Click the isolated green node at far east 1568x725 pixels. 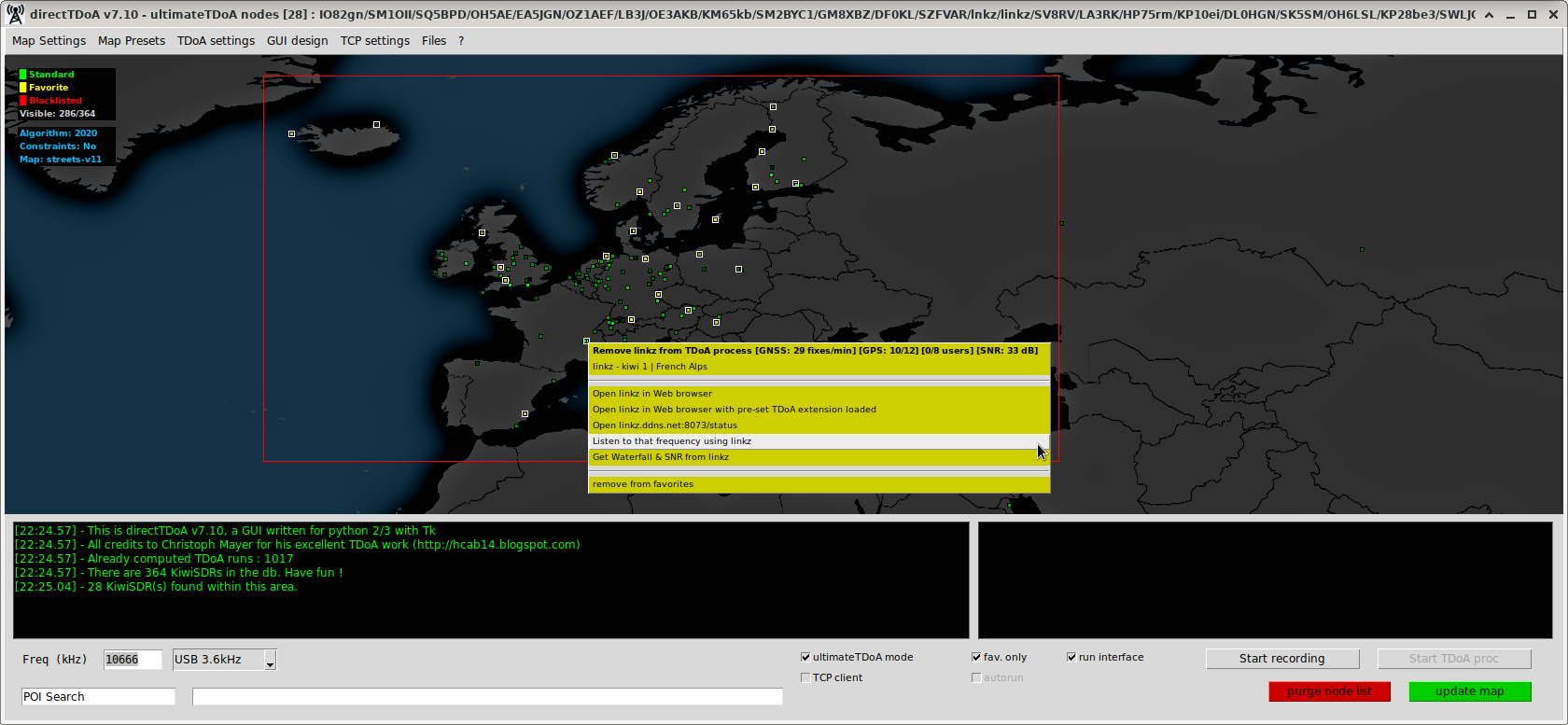click(x=1362, y=250)
